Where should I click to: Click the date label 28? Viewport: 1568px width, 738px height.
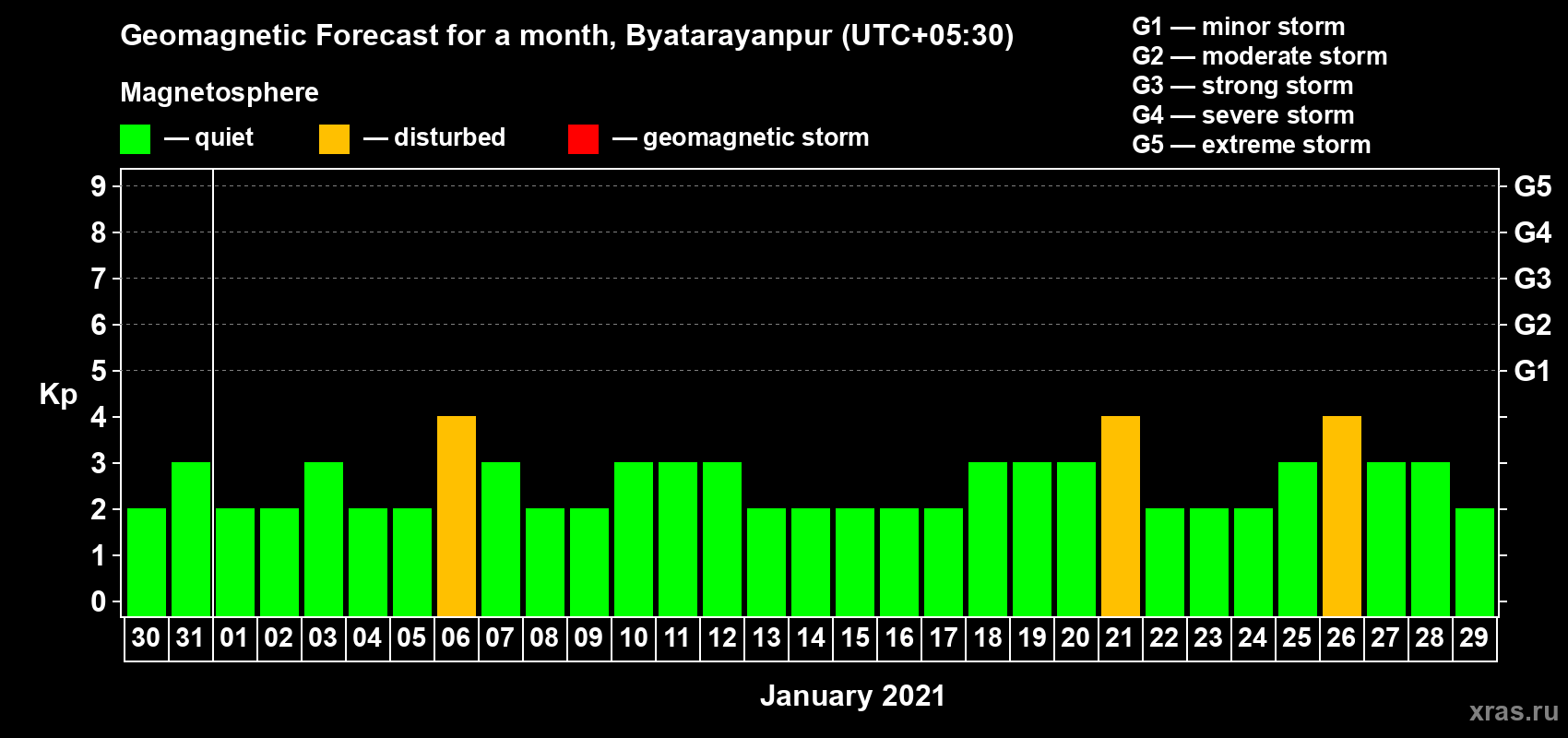click(1430, 638)
